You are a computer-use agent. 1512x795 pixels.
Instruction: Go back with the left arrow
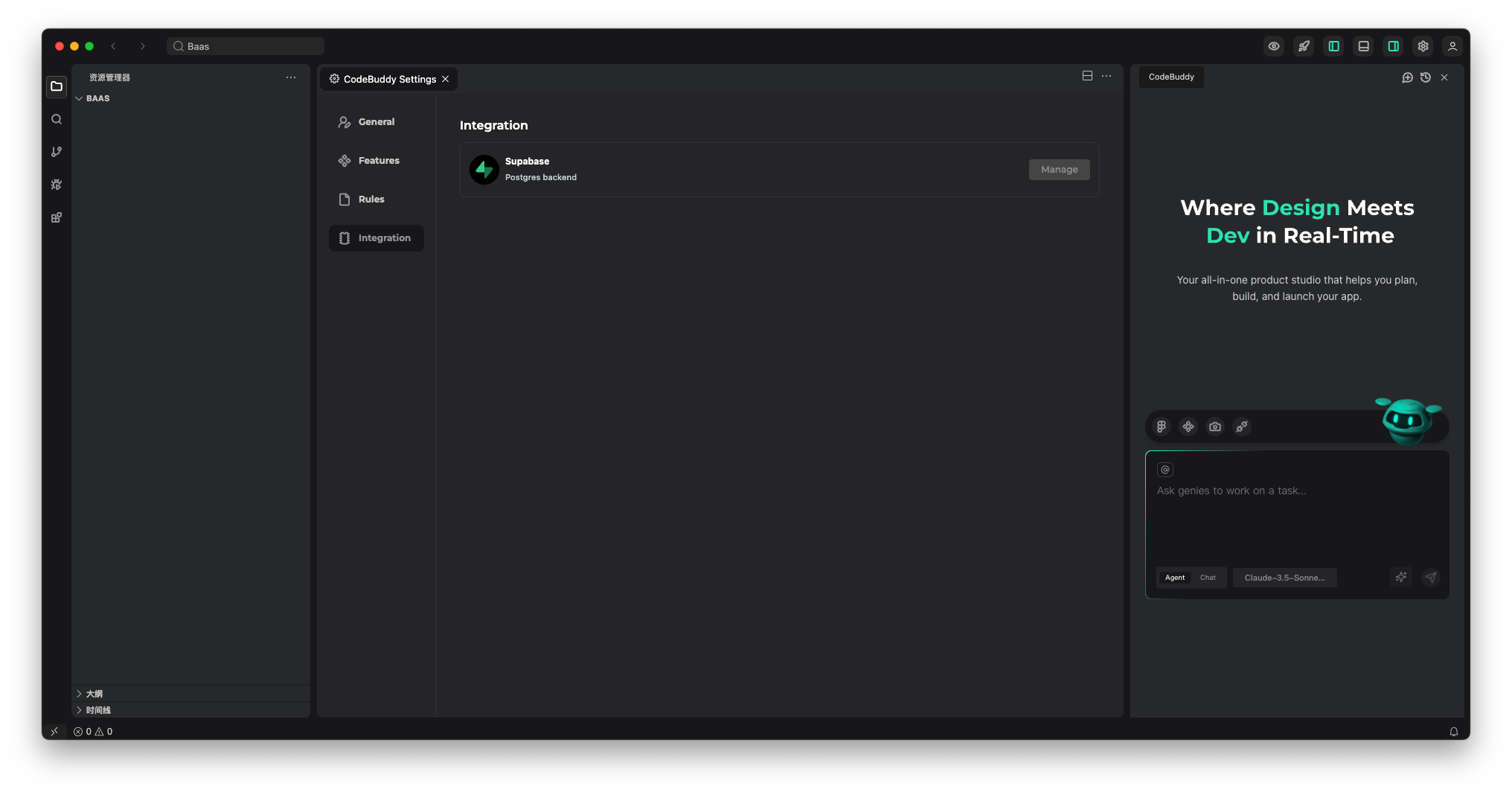click(x=113, y=46)
